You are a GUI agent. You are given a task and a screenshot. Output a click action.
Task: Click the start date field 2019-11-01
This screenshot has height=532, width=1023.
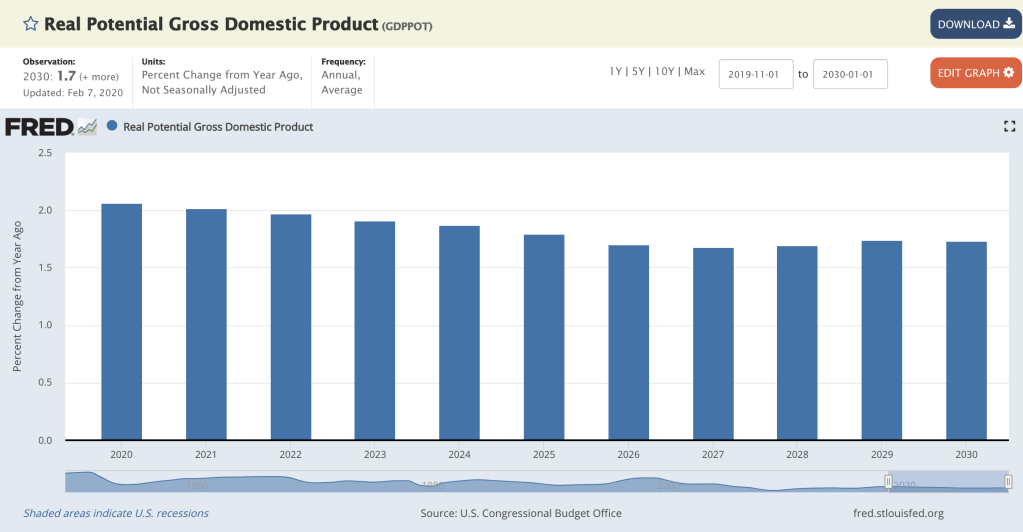click(755, 74)
